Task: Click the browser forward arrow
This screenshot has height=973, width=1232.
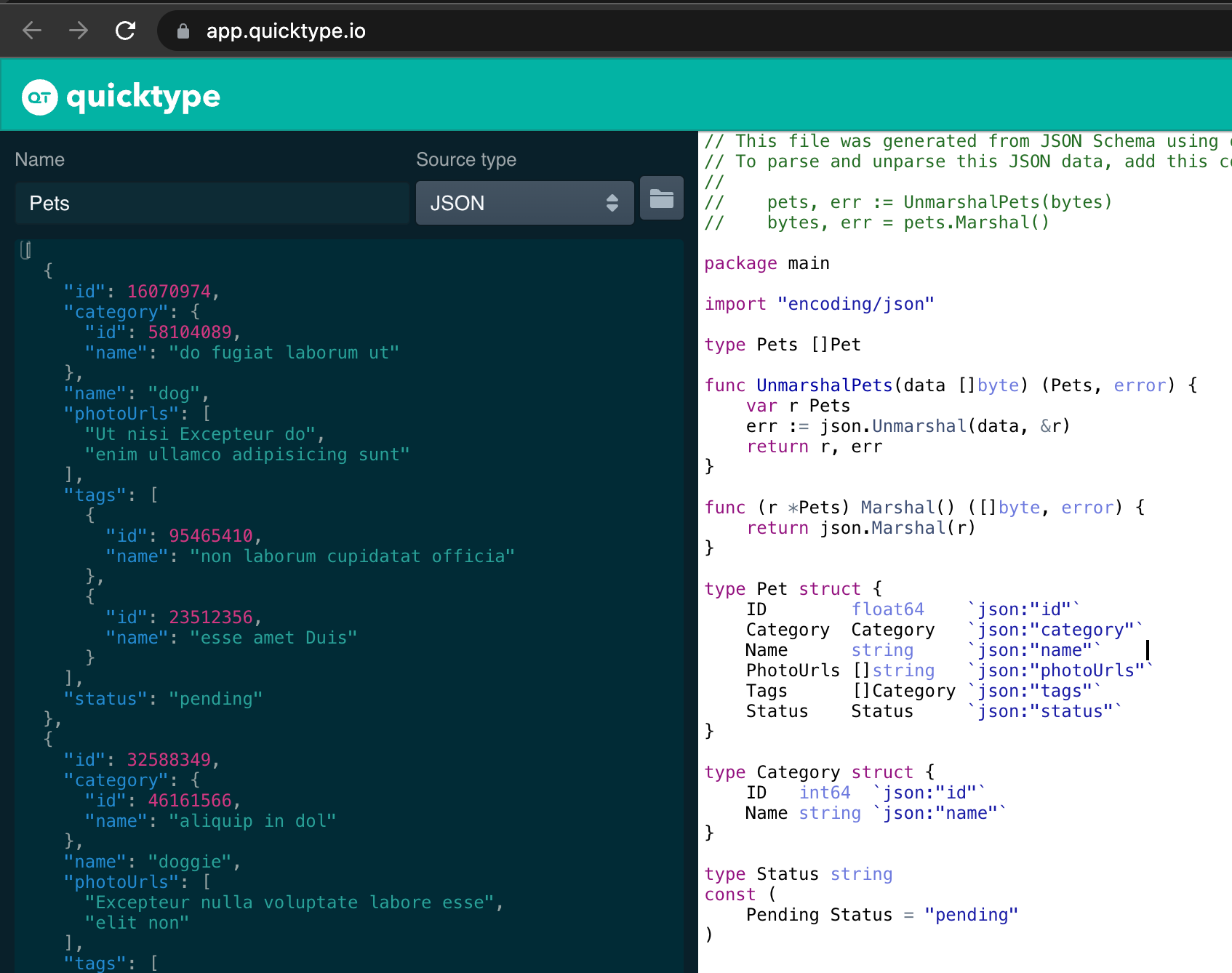Action: coord(79,31)
